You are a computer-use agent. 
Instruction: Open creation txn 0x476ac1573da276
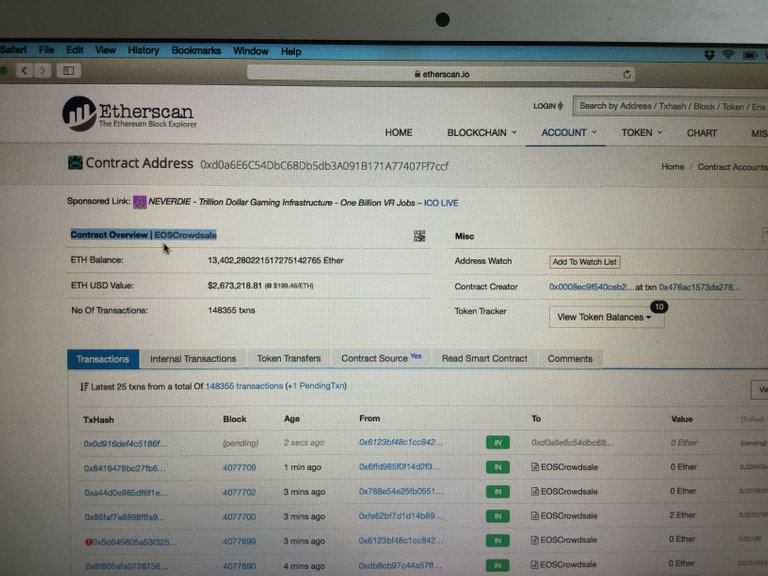pos(699,287)
